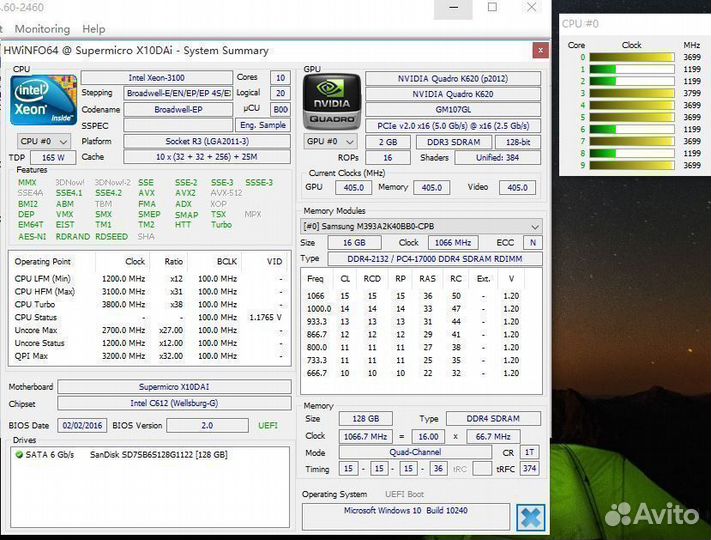Click the CR value 1T
Image resolution: width=711 pixels, height=540 pixels.
529,452
